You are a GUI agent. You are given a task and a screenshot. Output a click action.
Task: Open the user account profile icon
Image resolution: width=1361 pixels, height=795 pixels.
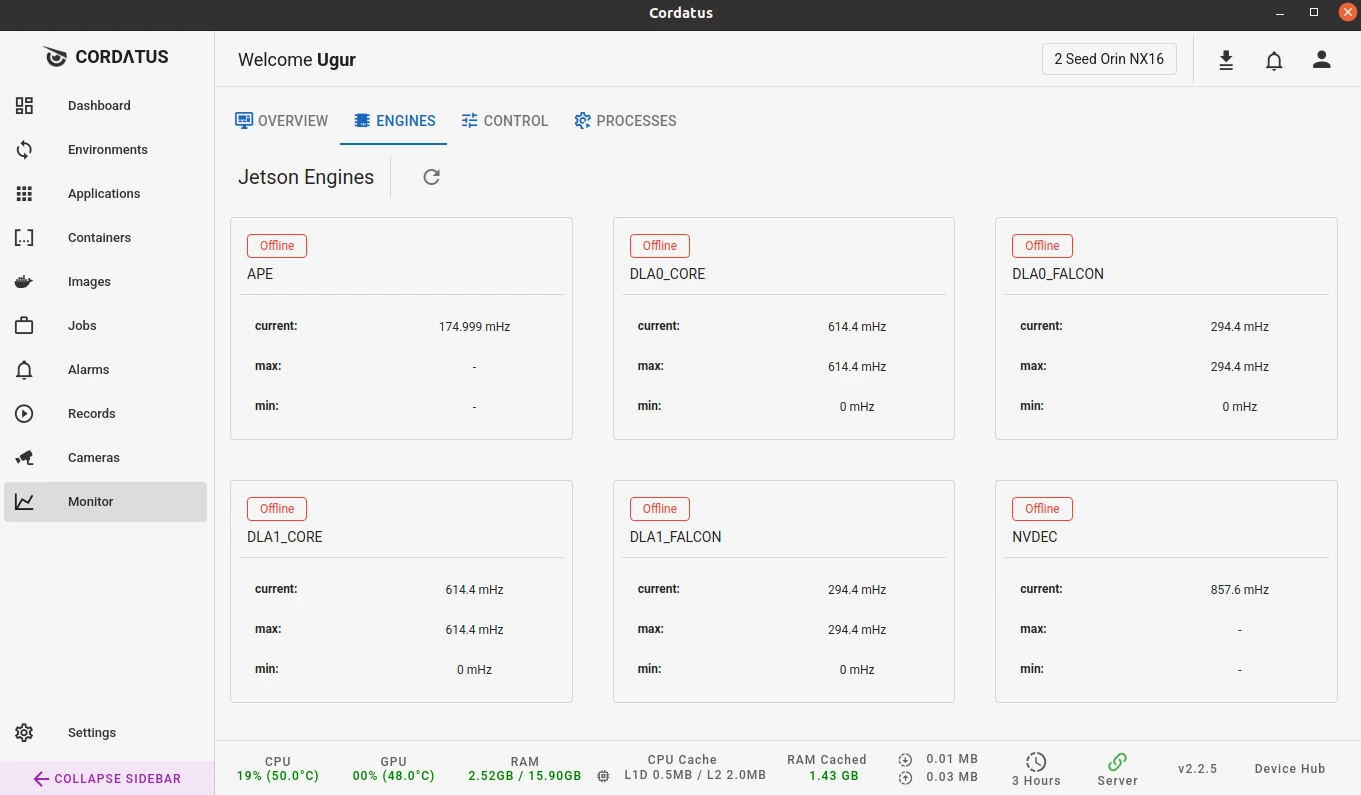[1322, 60]
